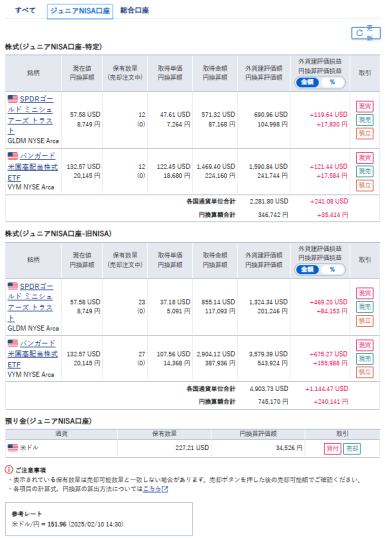Click 現買 for GLDM in the 特定 table

(x=364, y=106)
